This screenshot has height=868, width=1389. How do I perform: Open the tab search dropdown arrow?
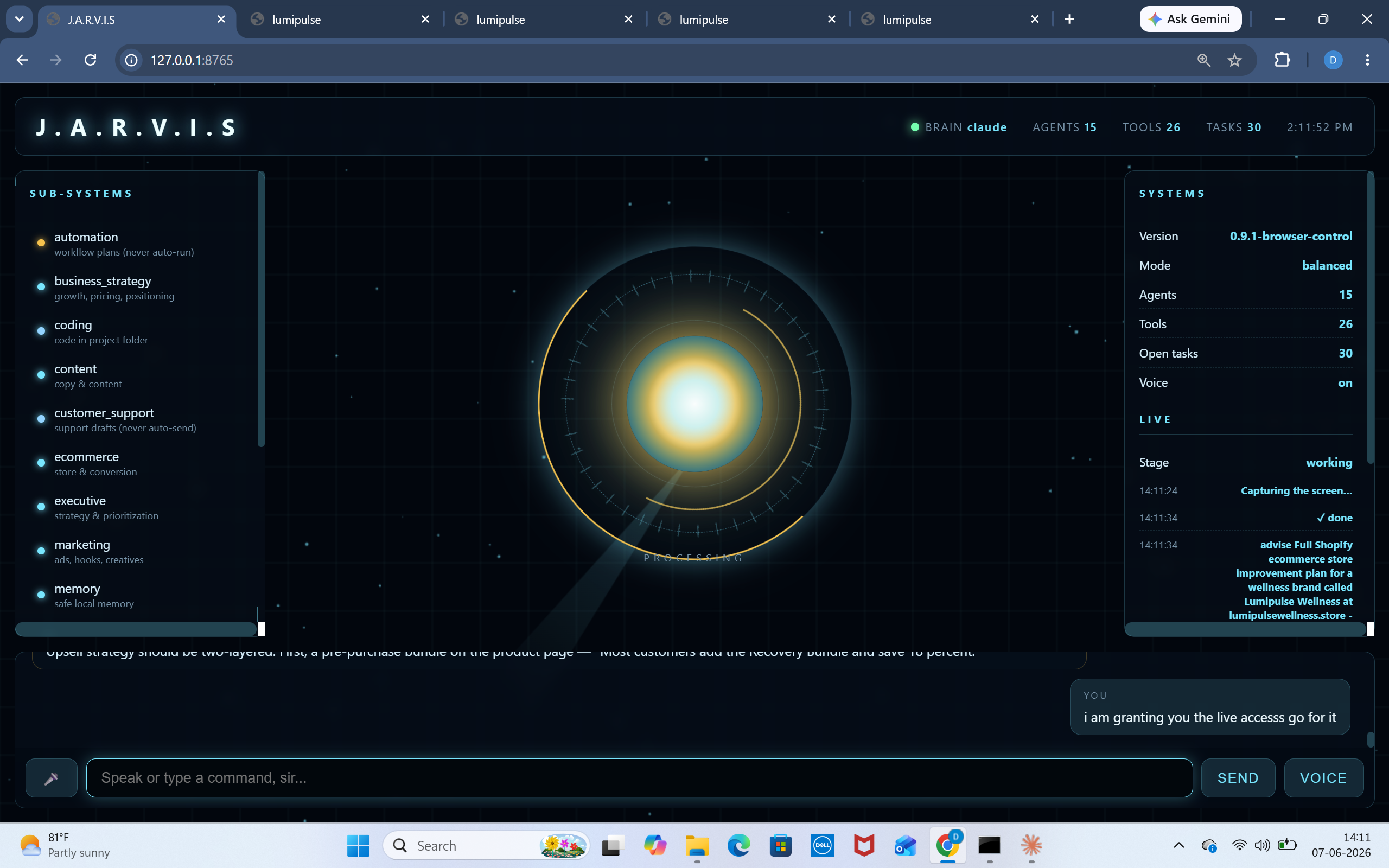click(19, 19)
